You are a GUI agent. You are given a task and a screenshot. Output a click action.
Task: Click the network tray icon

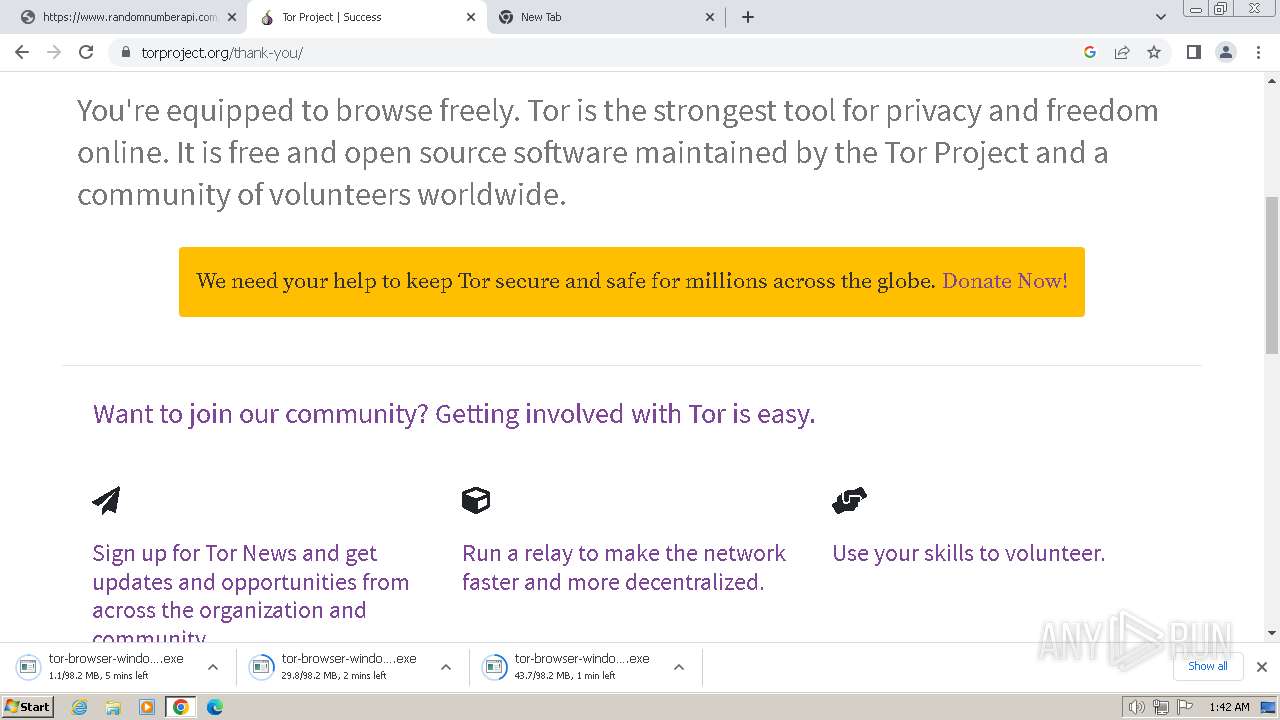coord(1160,707)
